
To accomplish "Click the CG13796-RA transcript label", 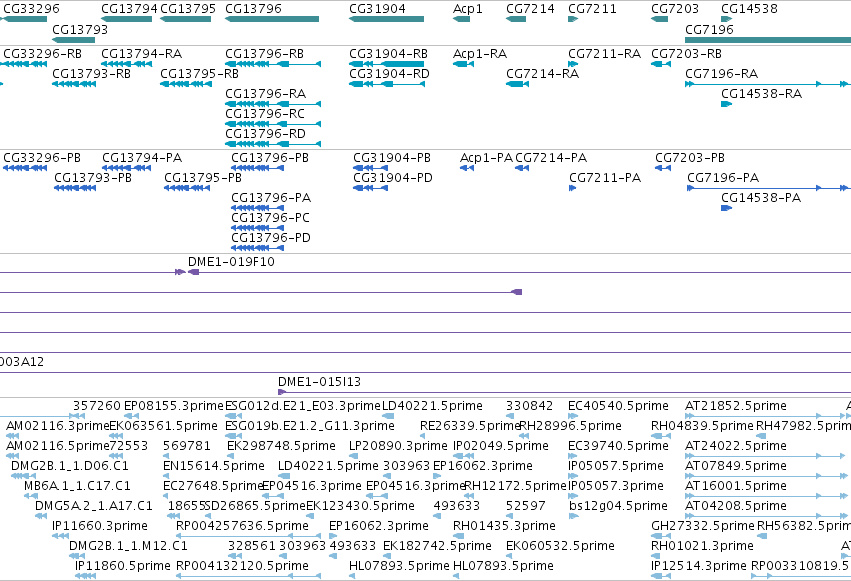I will click(265, 94).
